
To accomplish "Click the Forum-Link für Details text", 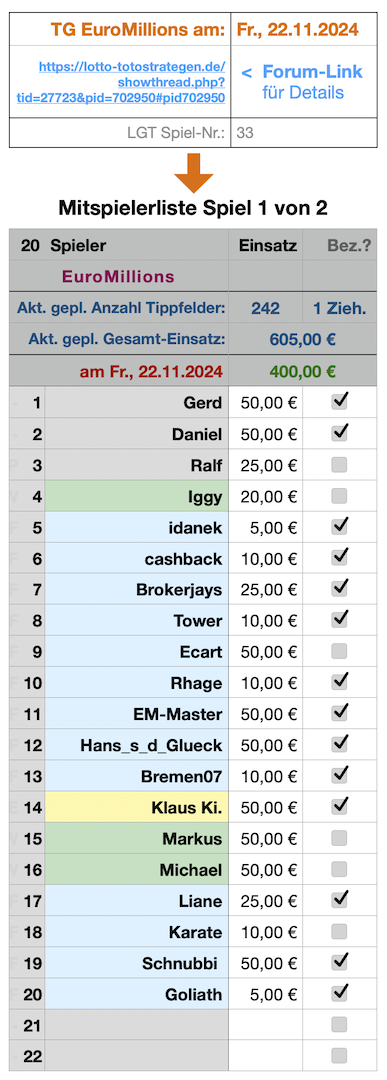I will (302, 82).
